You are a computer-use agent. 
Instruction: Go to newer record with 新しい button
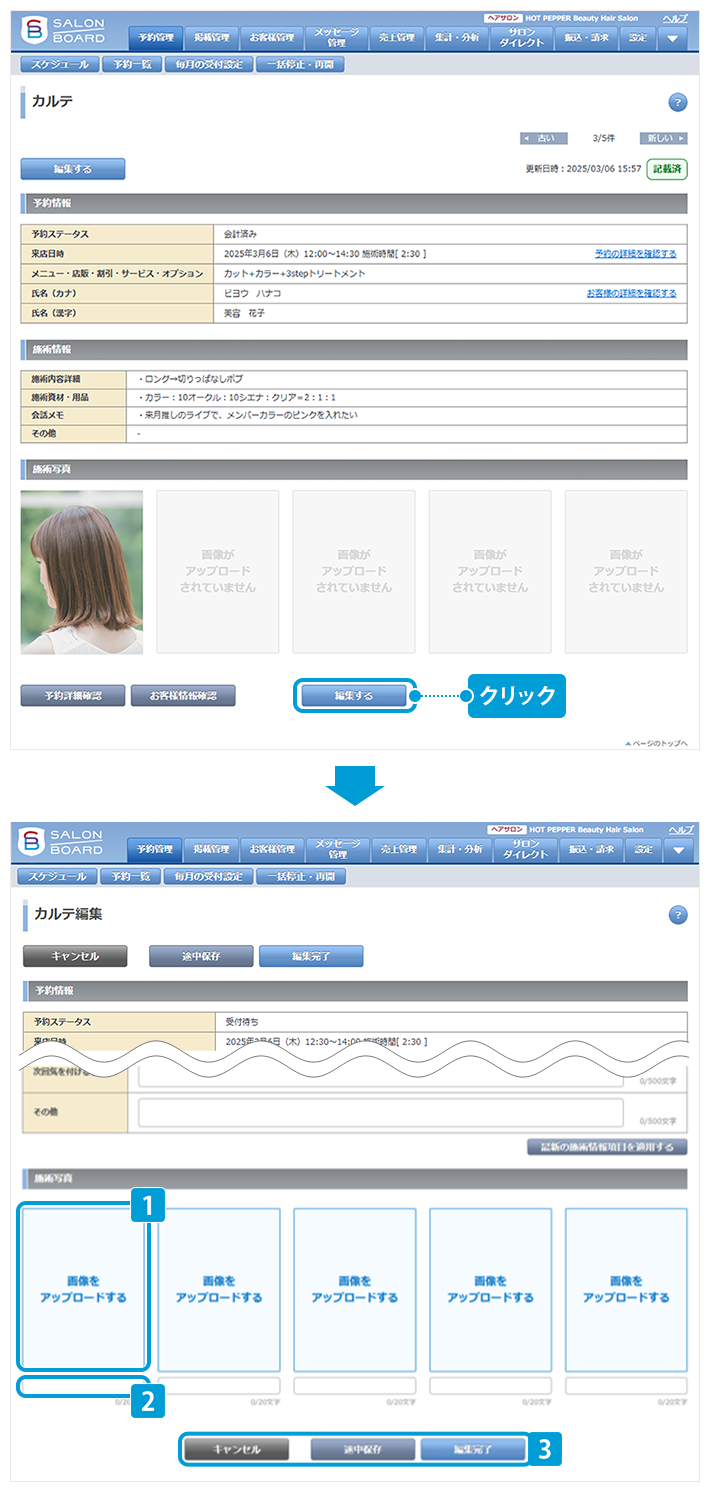coord(663,138)
